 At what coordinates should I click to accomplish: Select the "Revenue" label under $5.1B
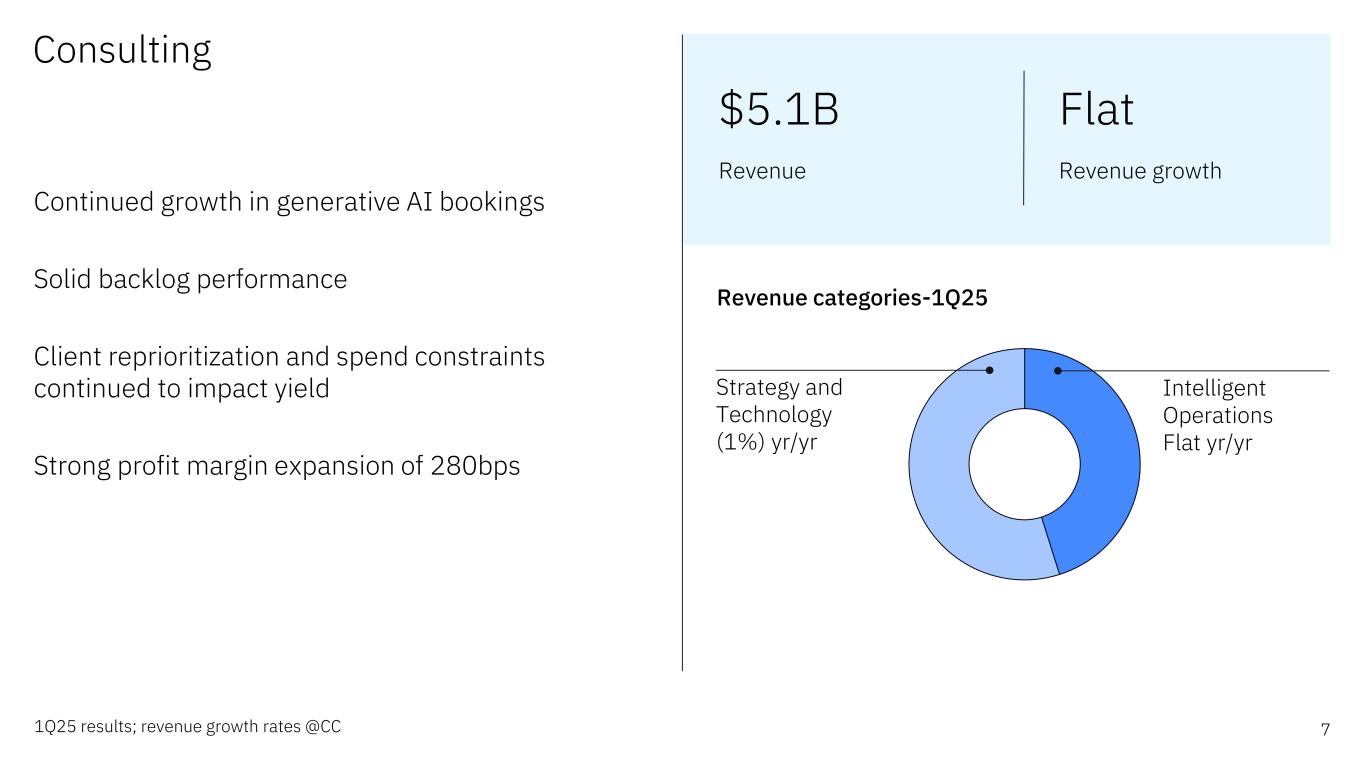point(762,171)
